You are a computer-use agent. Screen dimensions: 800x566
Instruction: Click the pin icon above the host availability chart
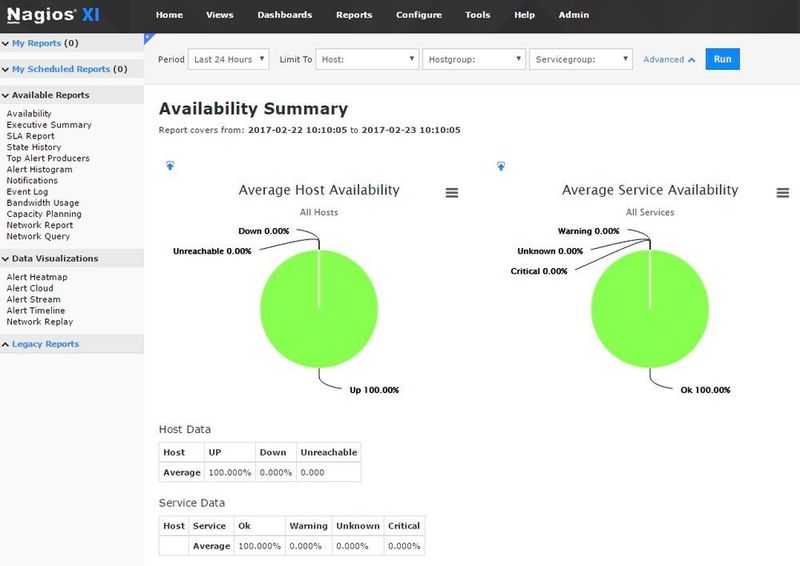pos(170,165)
